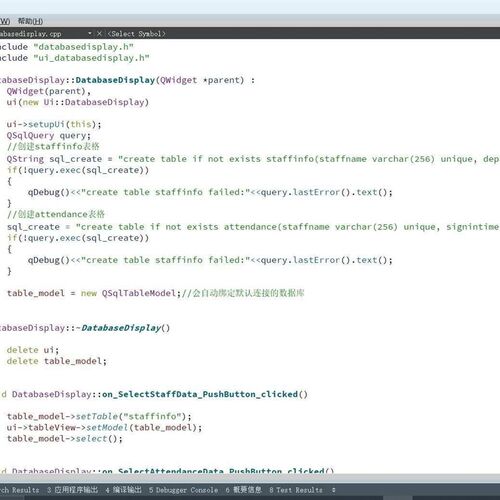This screenshot has width=500, height=500.
Task: Expand the open documents dropdown arrow
Action: point(90,33)
